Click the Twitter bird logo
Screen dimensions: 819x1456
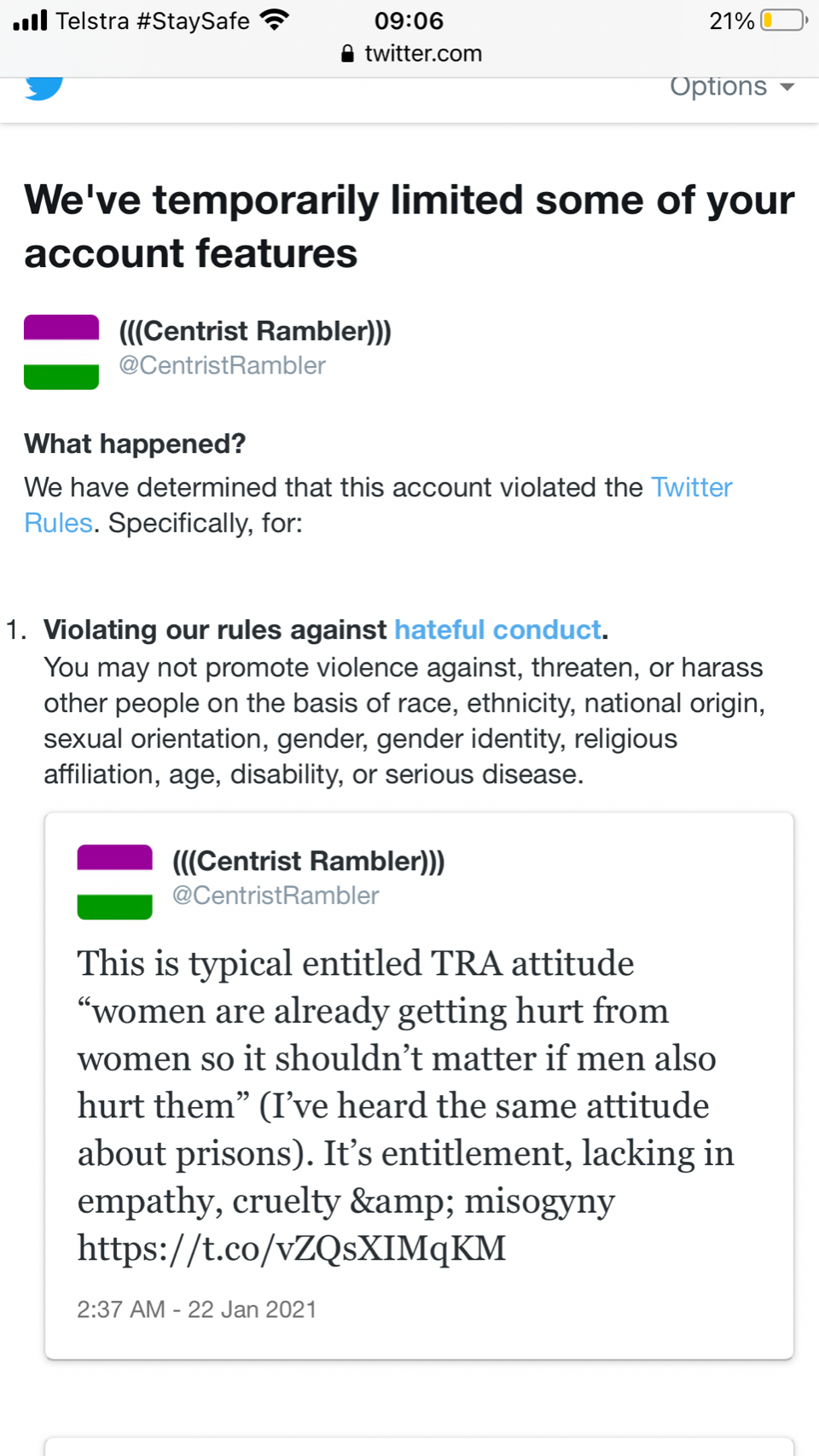(44, 87)
